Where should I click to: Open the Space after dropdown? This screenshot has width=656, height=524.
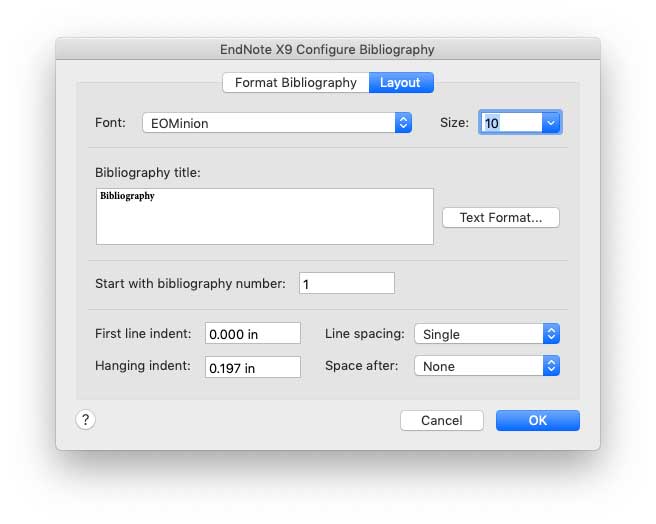(x=487, y=366)
